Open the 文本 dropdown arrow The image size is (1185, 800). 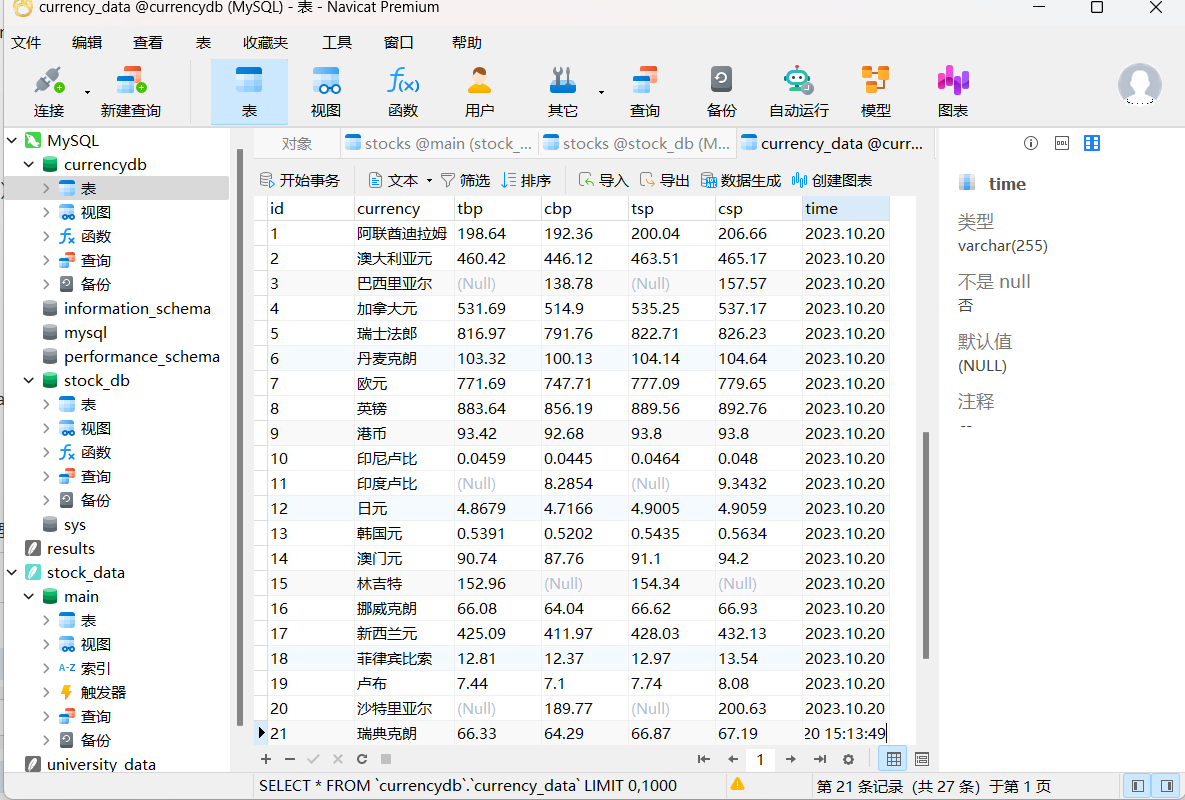click(429, 181)
